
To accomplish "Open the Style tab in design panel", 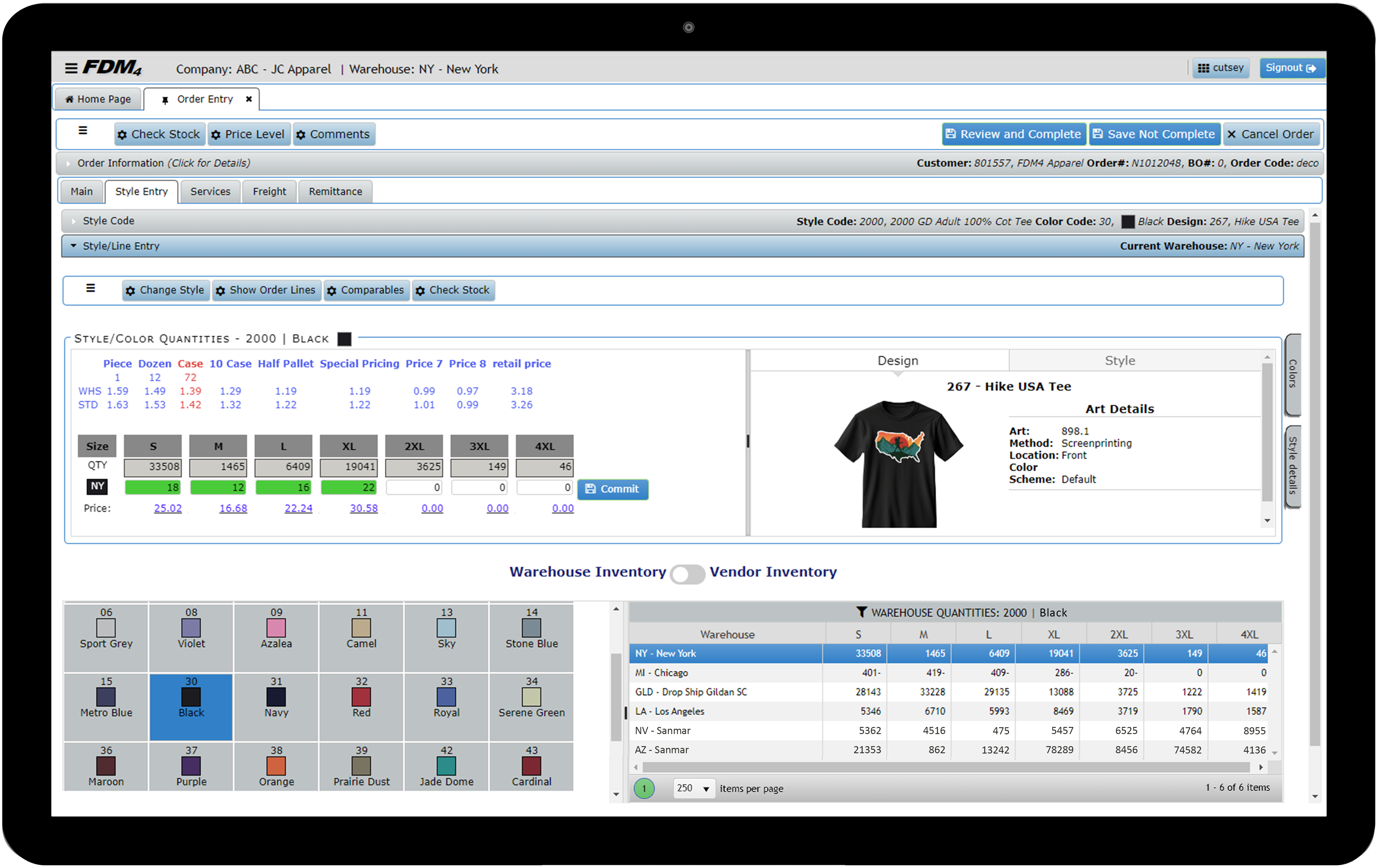I will tap(1119, 360).
